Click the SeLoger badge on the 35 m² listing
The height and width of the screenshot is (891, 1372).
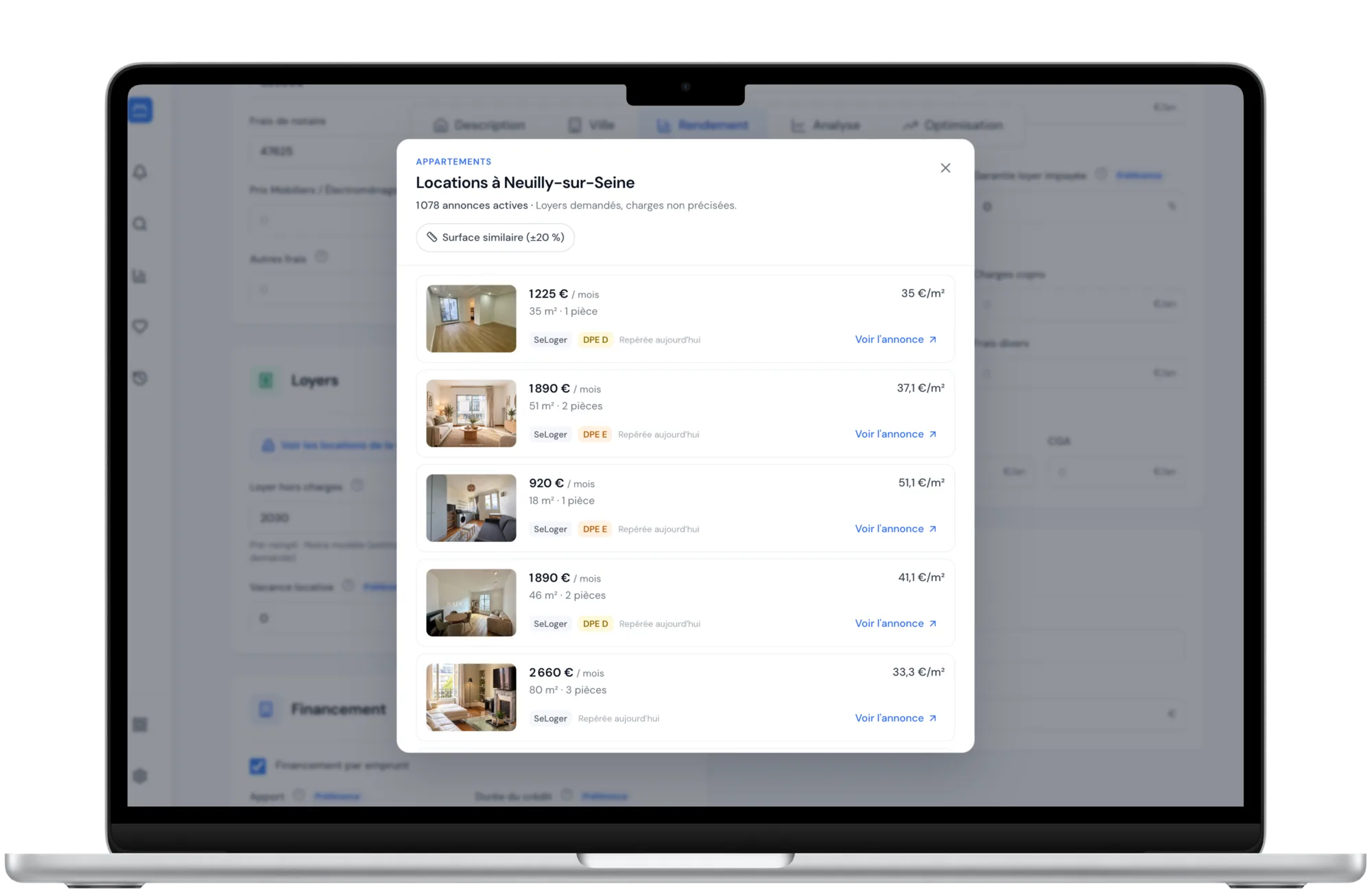(x=550, y=340)
